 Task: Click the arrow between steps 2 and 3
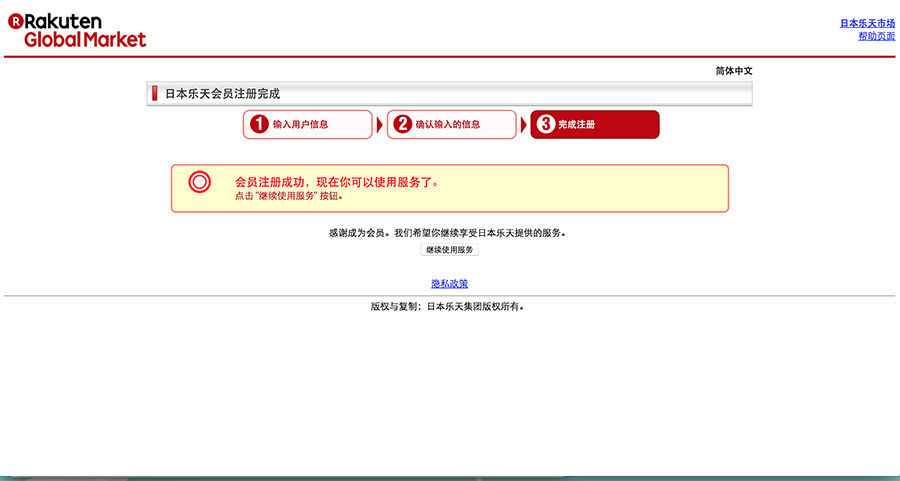tap(523, 125)
